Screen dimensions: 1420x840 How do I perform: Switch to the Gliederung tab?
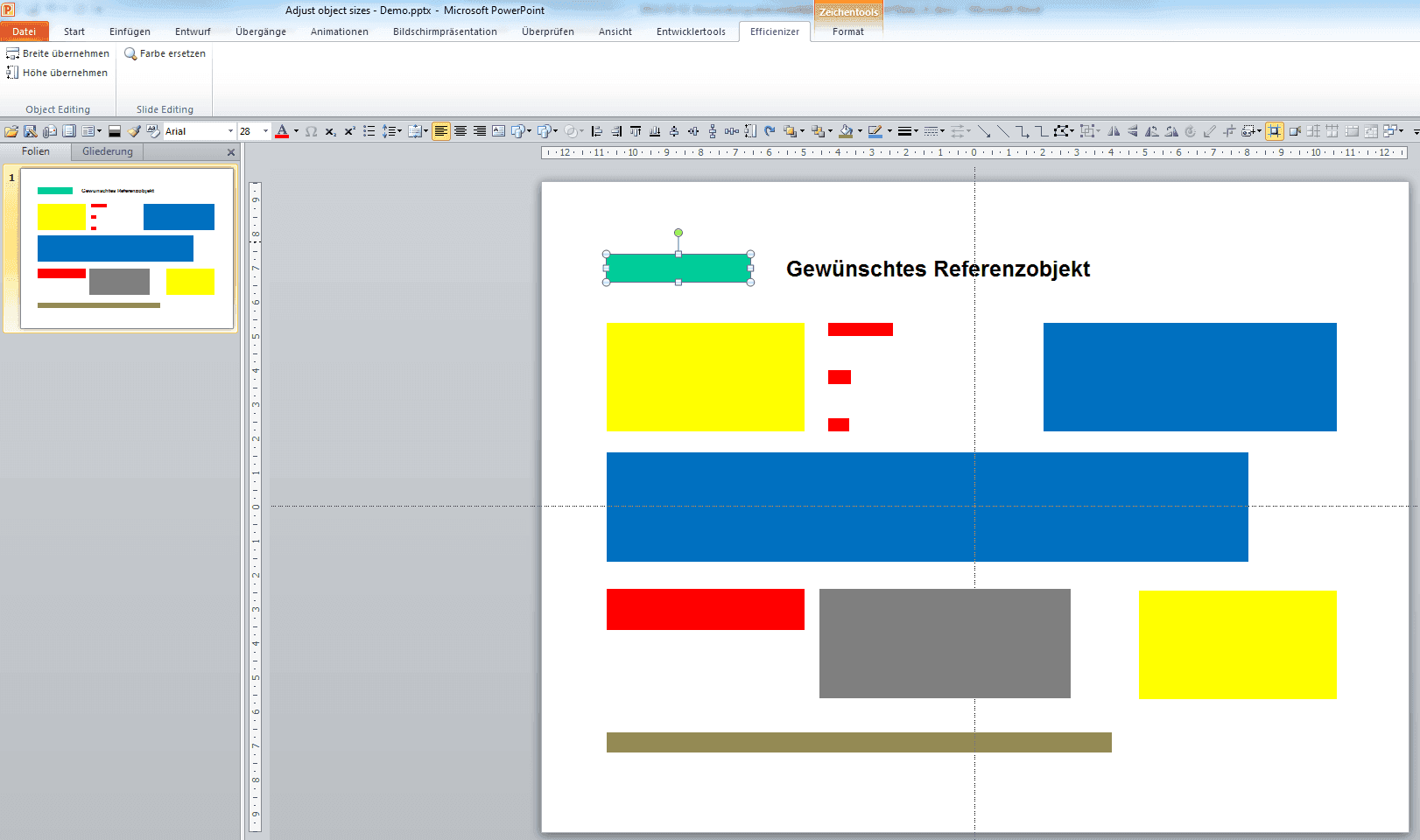[106, 151]
